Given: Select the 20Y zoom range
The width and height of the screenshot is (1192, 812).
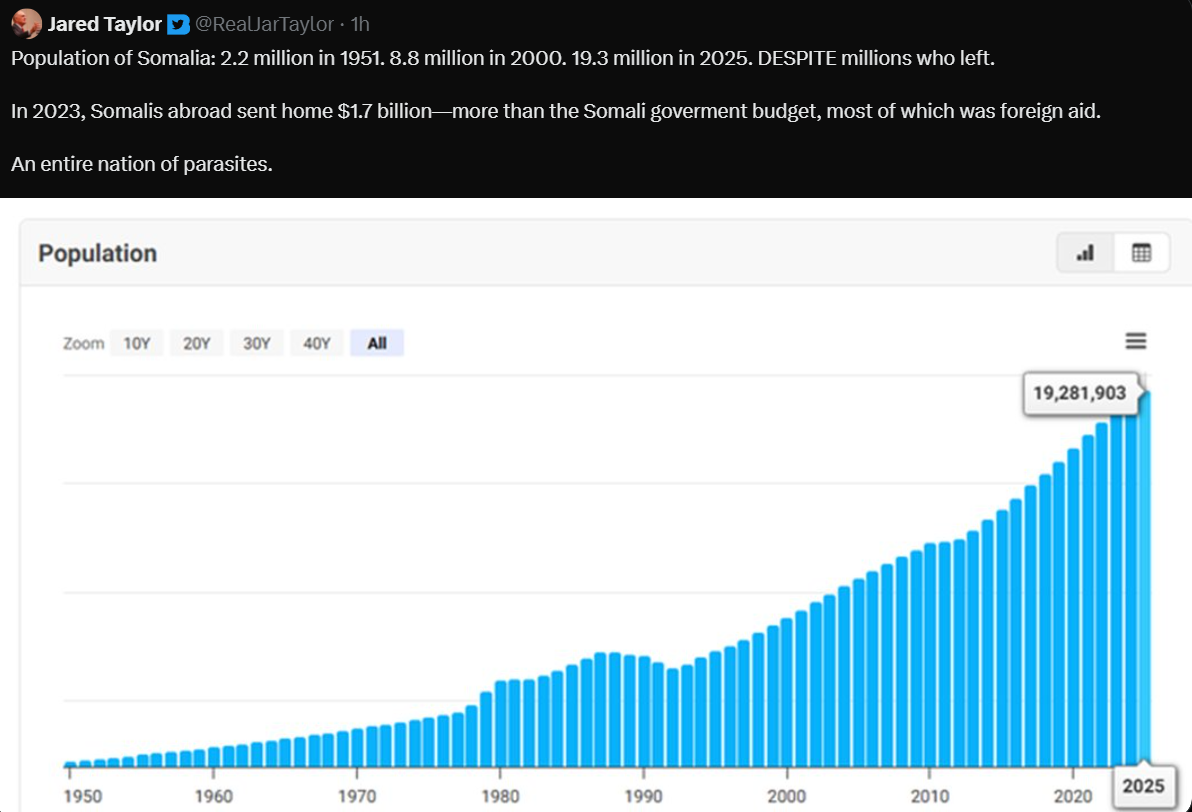Looking at the screenshot, I should point(197,344).
